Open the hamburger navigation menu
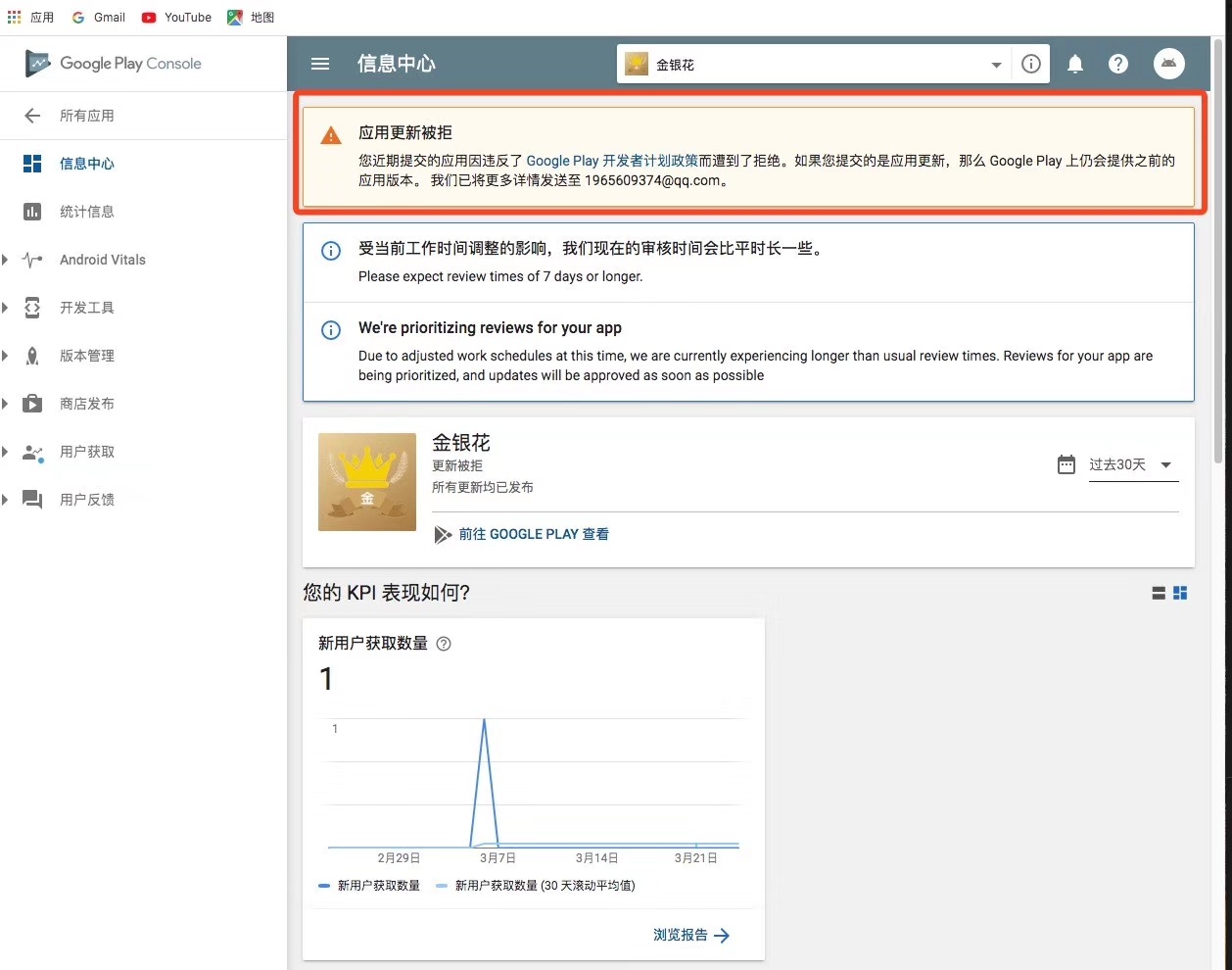The height and width of the screenshot is (970, 1232). point(319,64)
